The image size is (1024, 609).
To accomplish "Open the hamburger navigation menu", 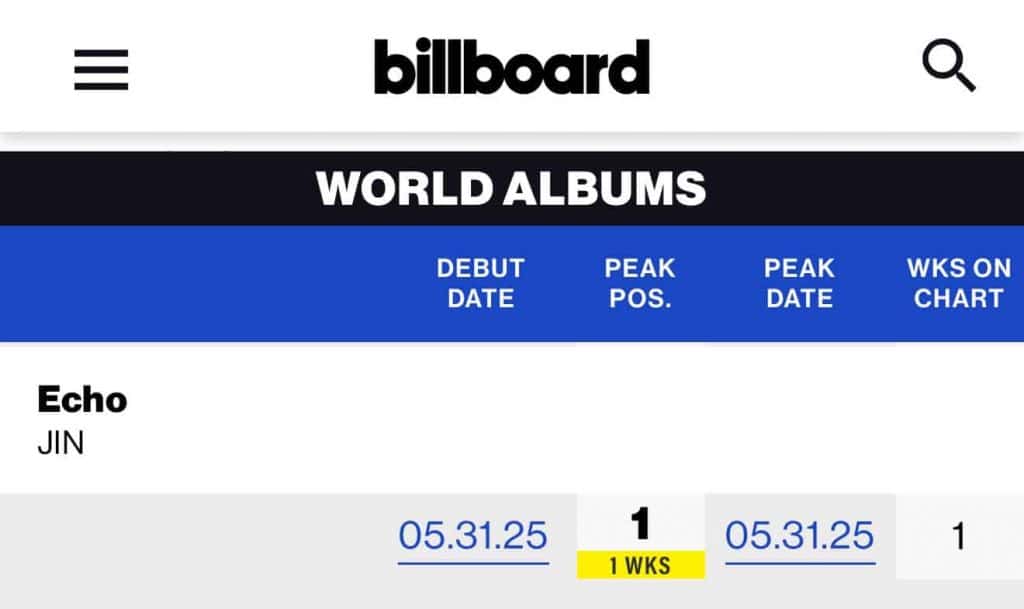I will click(x=101, y=69).
